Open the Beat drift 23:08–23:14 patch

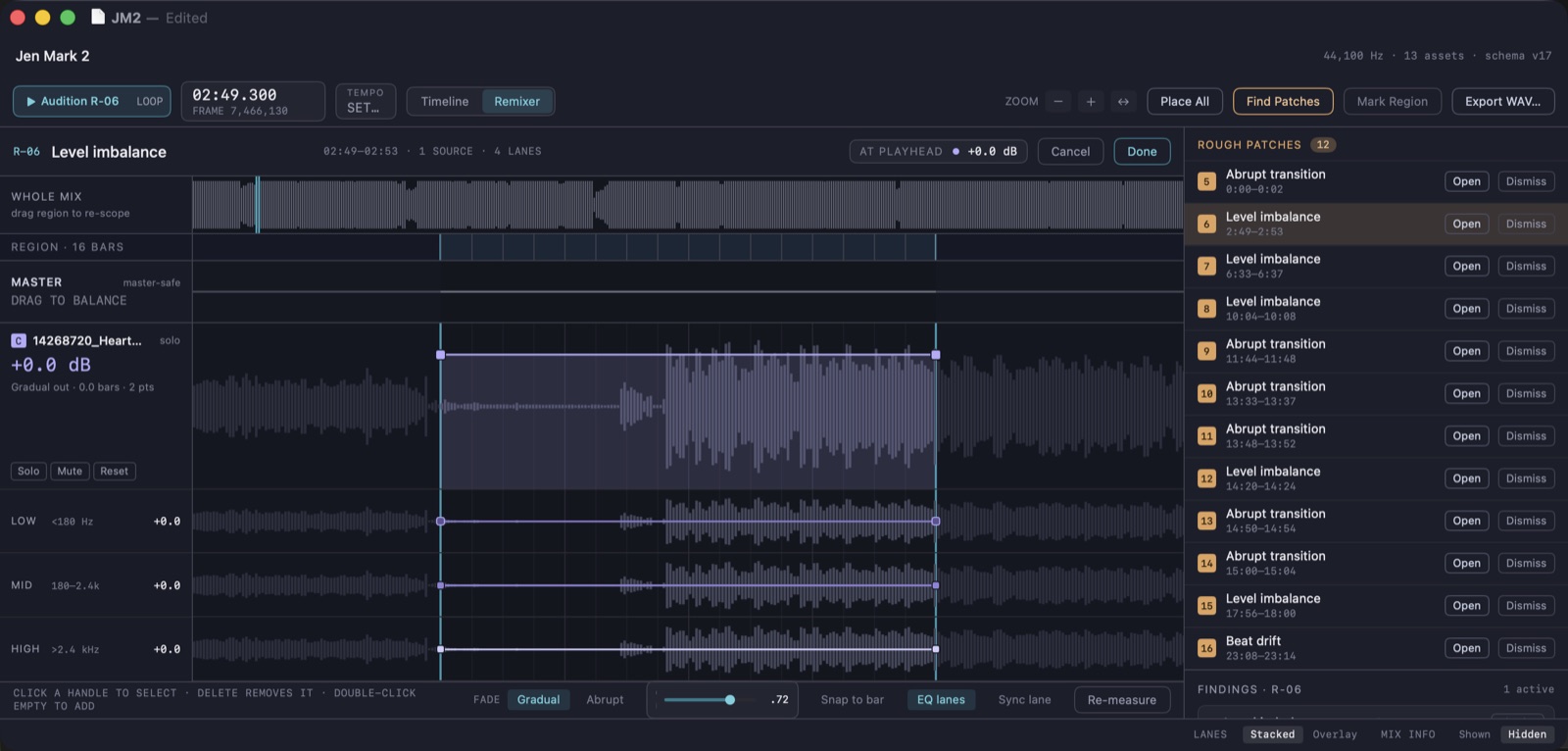(x=1466, y=648)
